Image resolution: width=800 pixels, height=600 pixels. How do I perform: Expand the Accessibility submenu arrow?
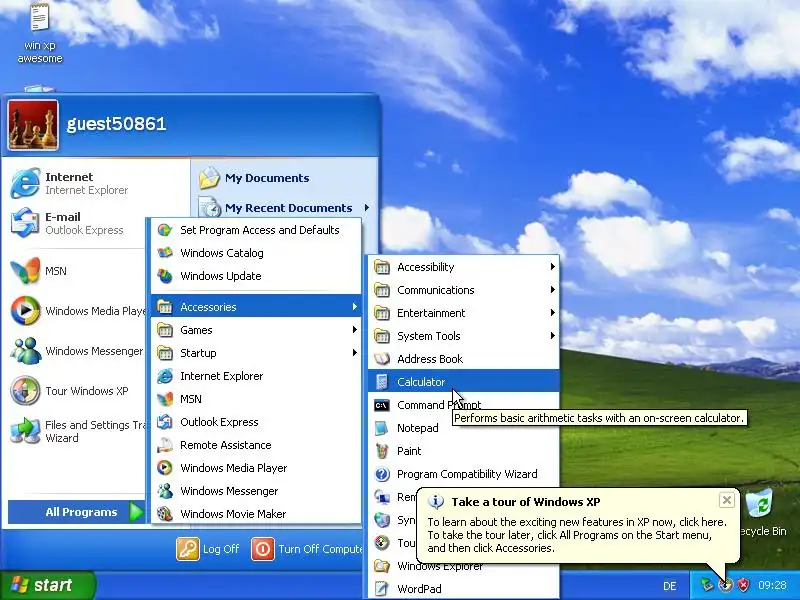coord(553,266)
